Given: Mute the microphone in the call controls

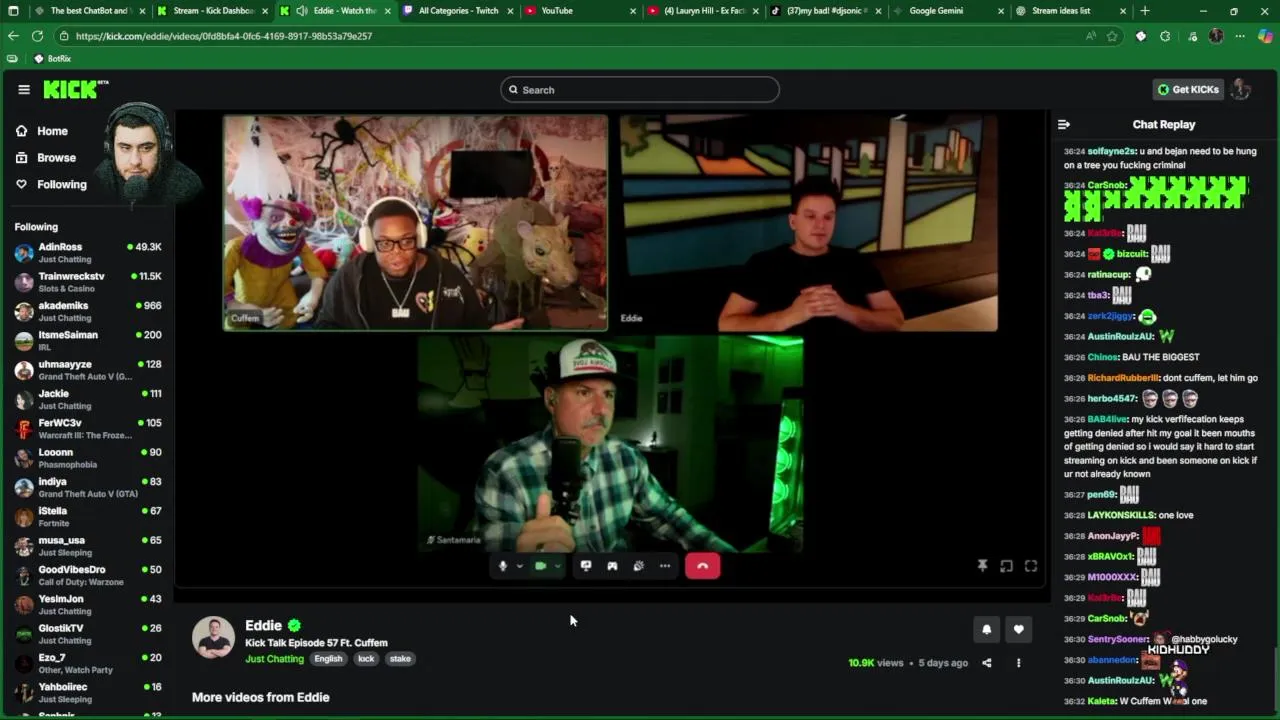Looking at the screenshot, I should pos(503,566).
